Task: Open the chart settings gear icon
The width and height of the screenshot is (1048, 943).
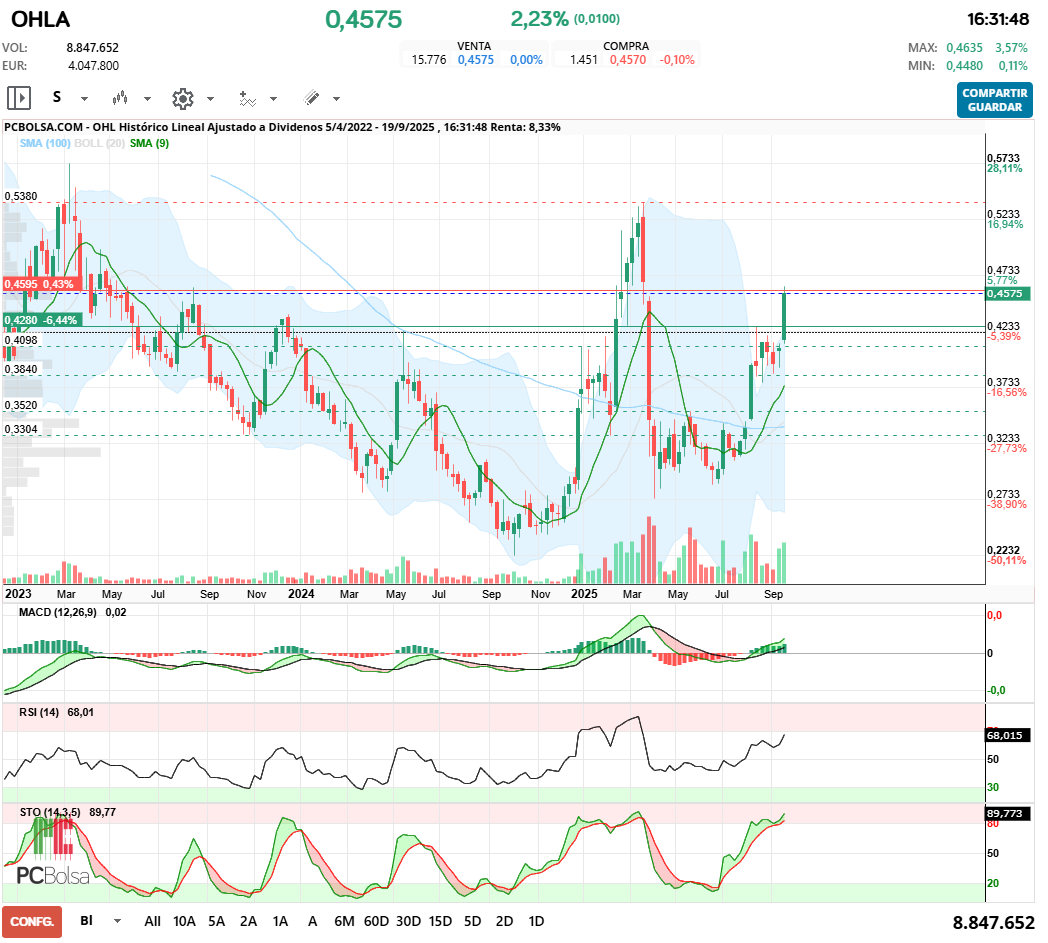Action: (182, 99)
